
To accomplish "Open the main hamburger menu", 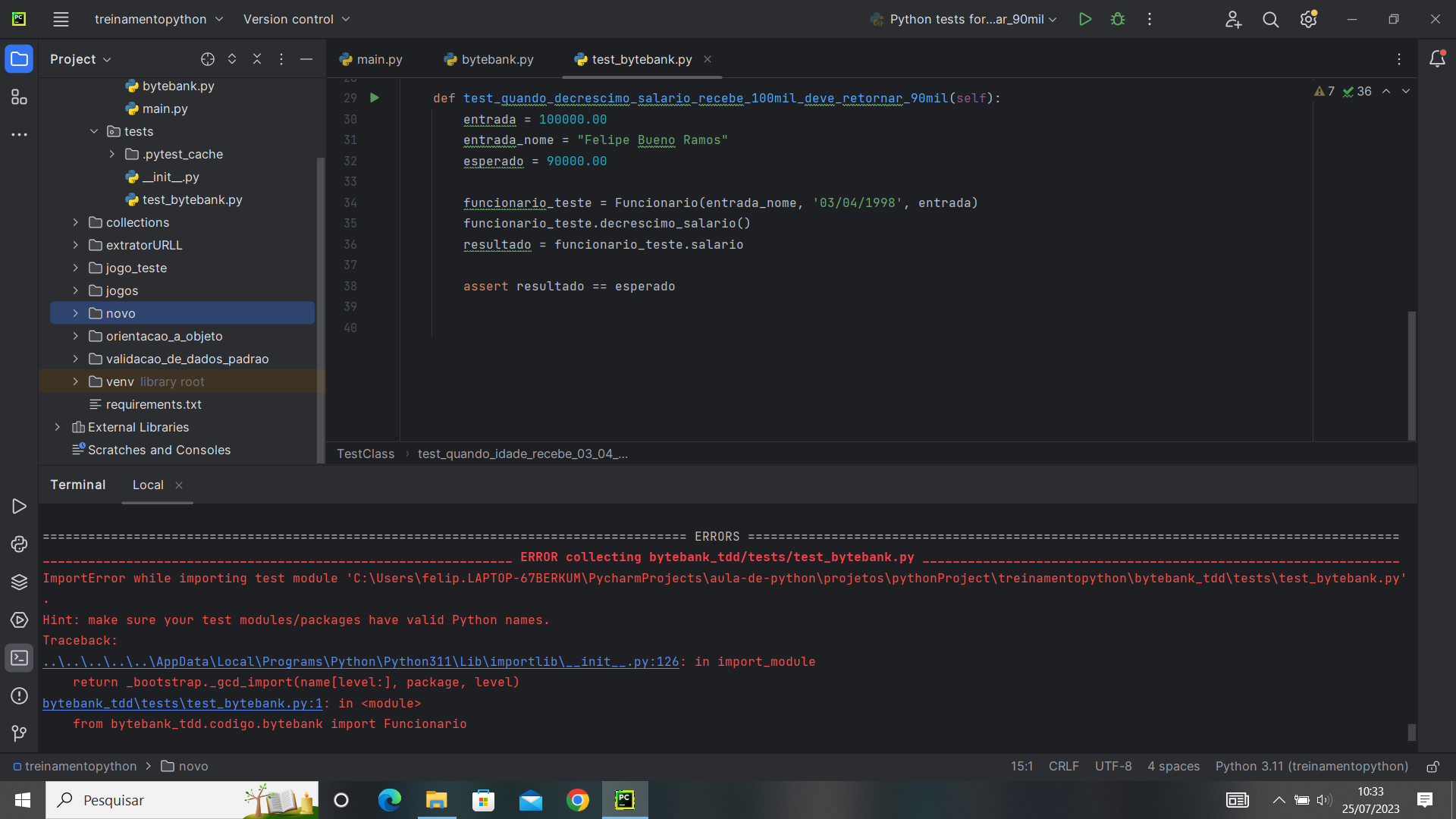I will [x=61, y=20].
